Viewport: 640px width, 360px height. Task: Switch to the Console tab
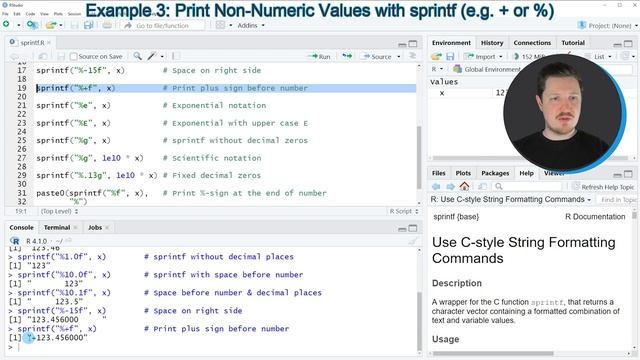[21, 227]
